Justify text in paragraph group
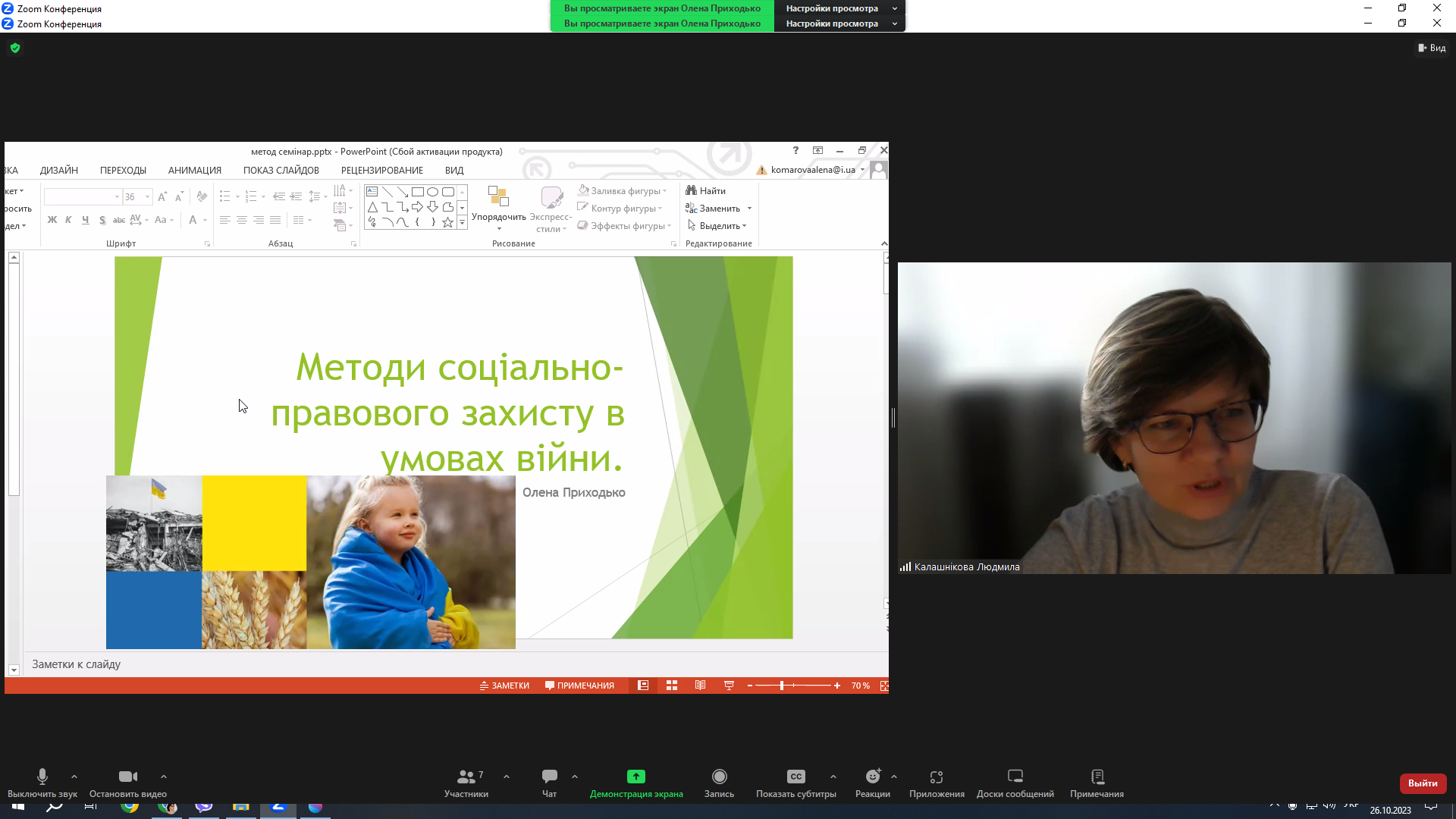 [x=275, y=220]
